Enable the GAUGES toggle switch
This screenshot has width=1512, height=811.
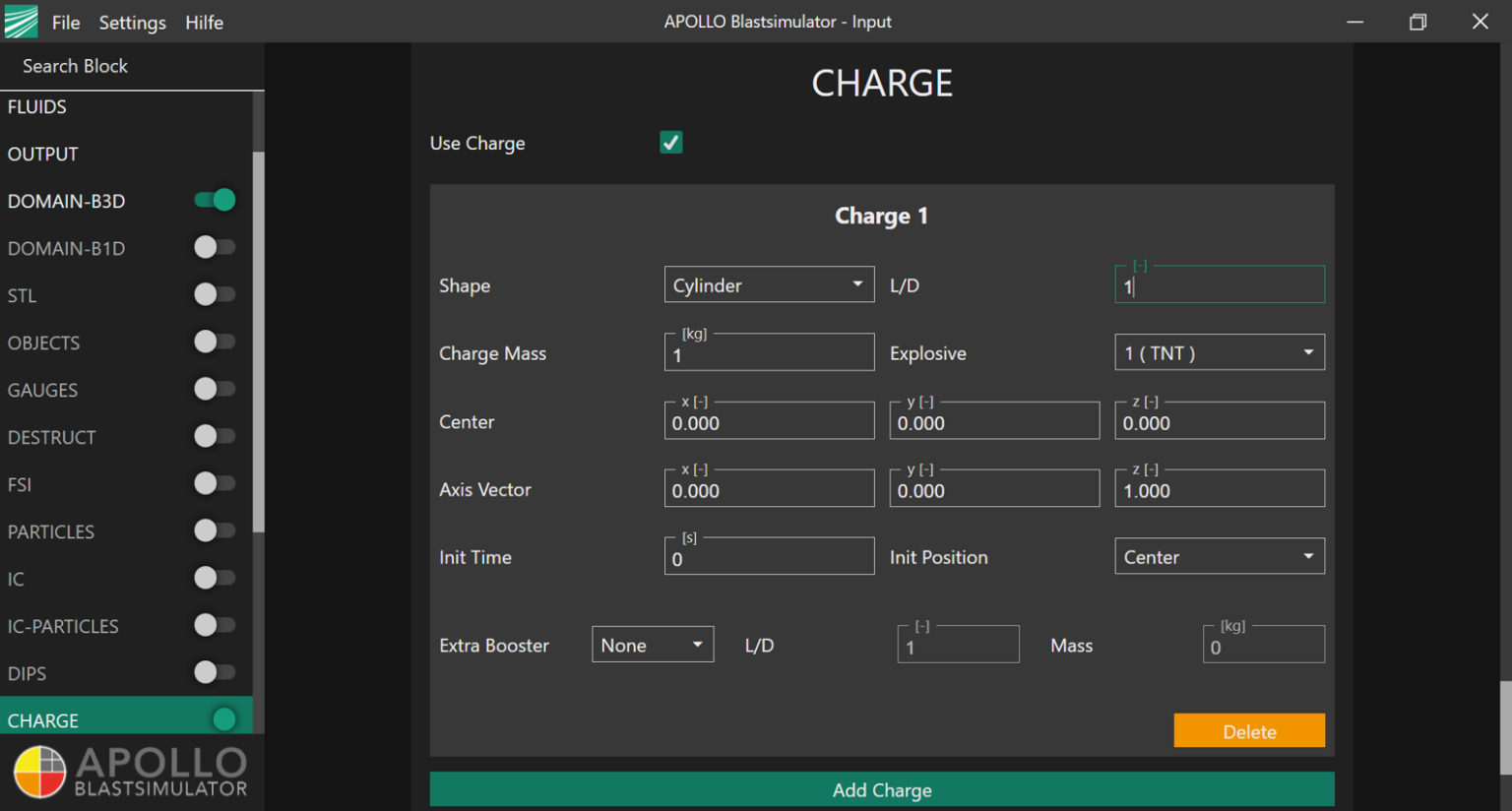click(x=215, y=390)
